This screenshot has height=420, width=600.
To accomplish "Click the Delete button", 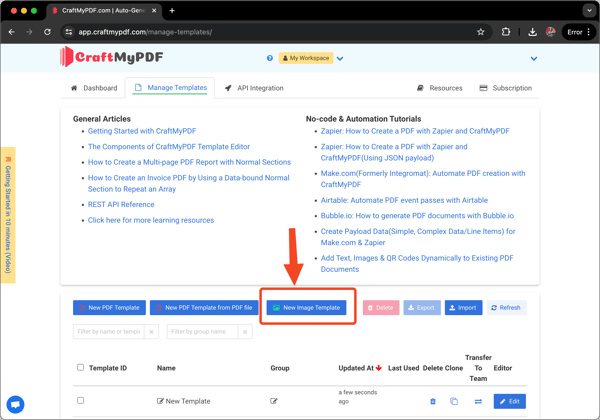I will [x=381, y=308].
